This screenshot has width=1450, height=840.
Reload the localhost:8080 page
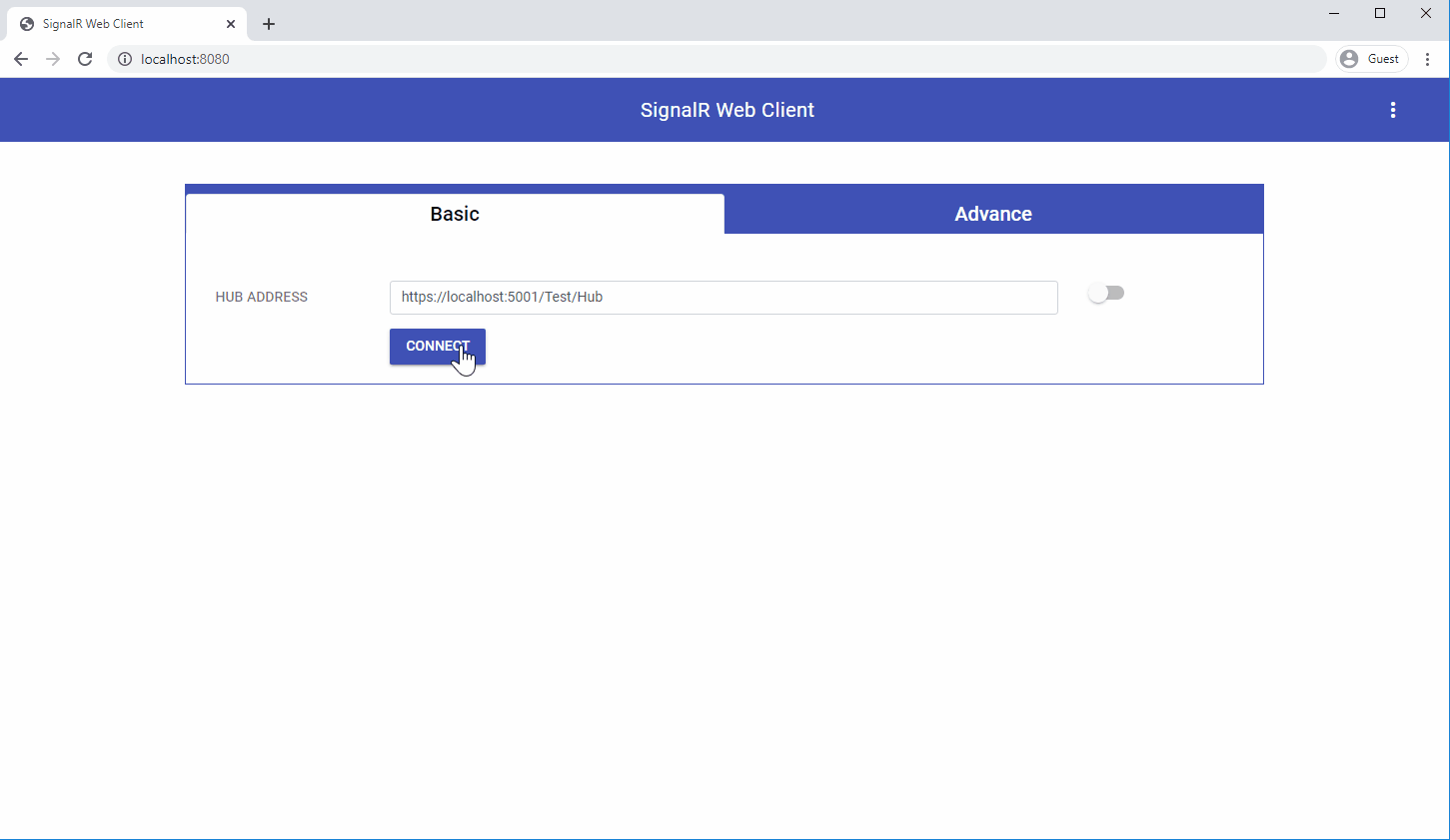point(85,59)
